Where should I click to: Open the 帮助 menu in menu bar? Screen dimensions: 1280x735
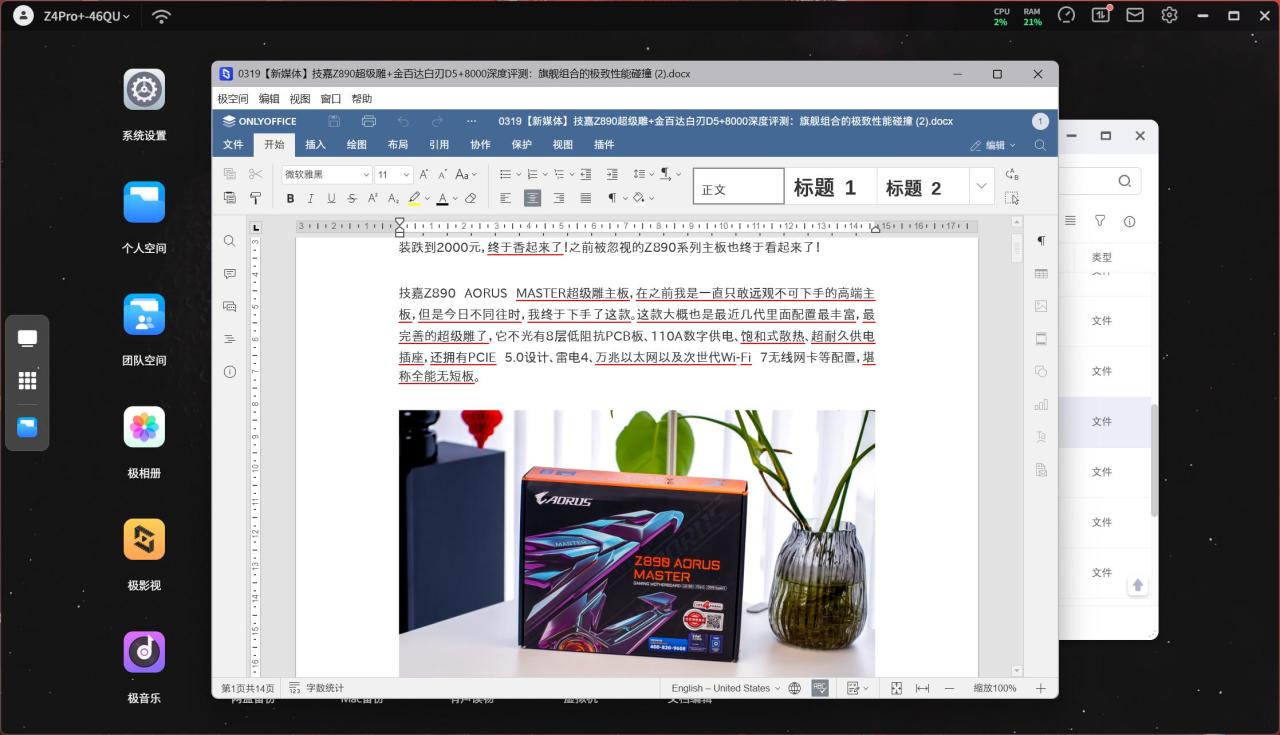coord(362,99)
